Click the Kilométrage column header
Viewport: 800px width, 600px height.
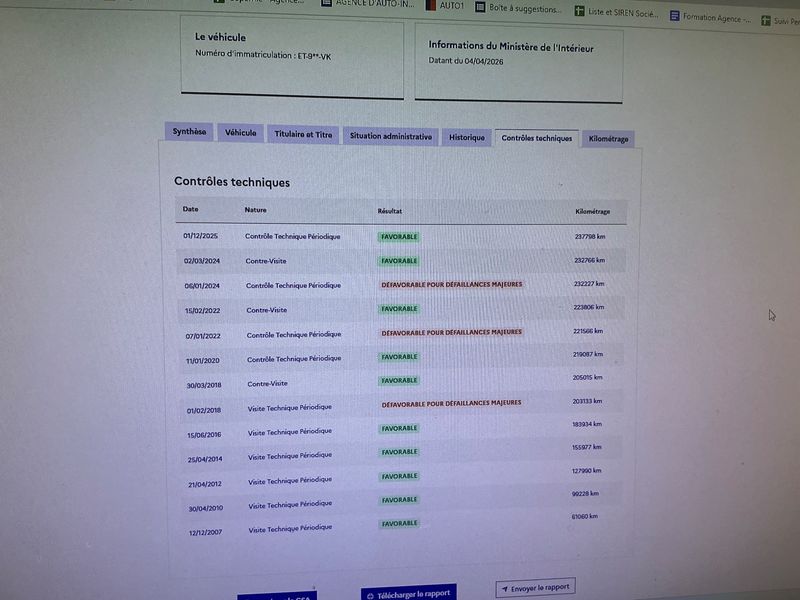tap(592, 211)
